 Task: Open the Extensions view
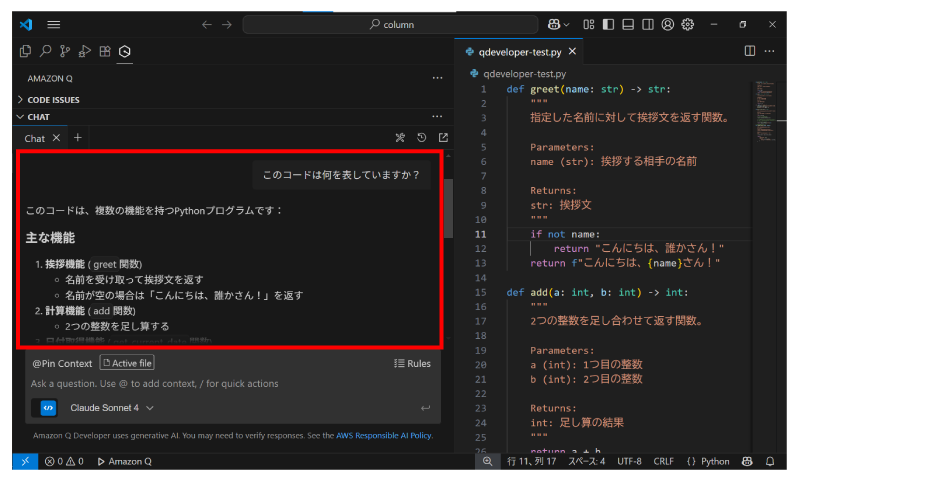105,51
